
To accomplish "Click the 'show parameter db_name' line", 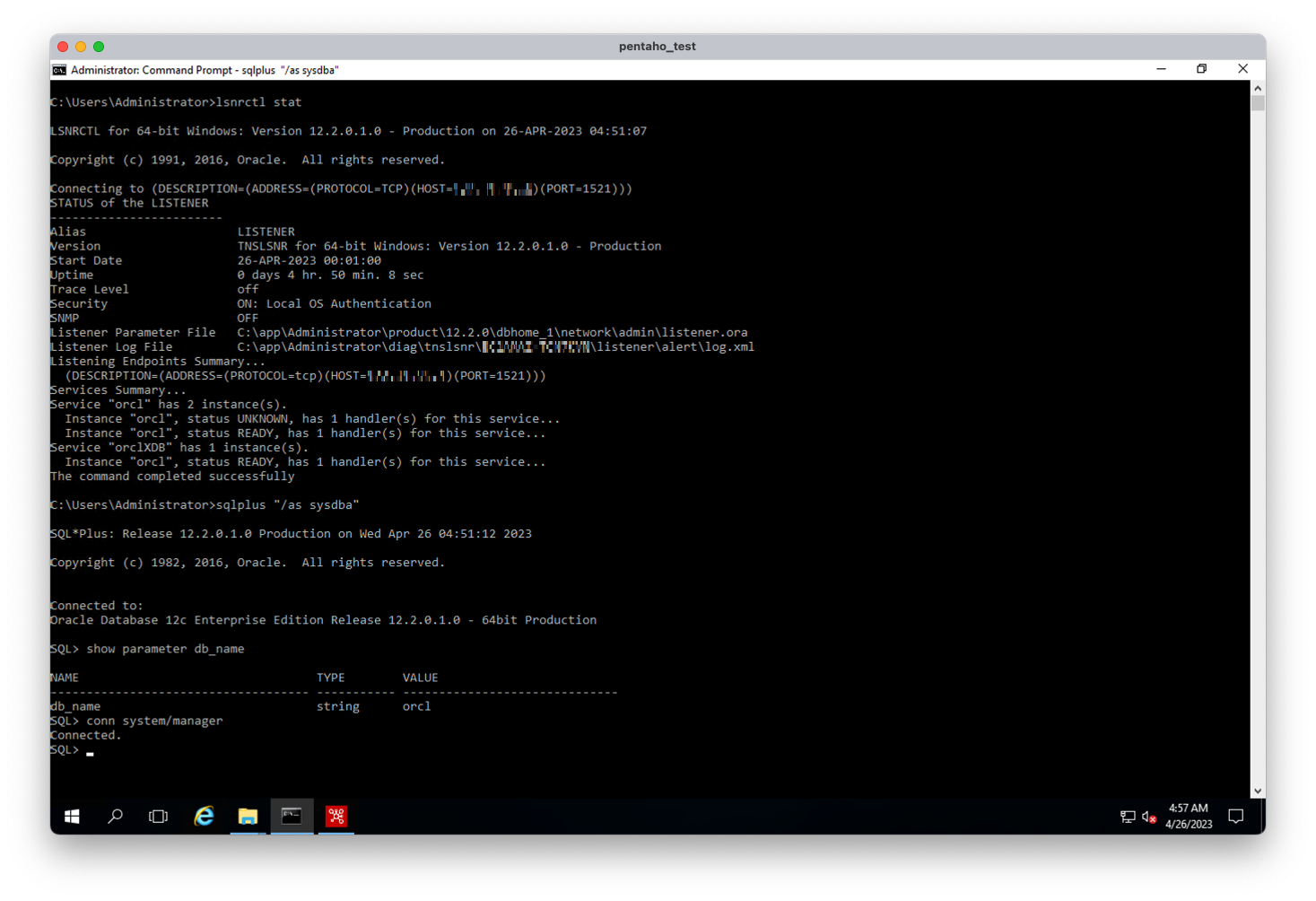I will 147,649.
